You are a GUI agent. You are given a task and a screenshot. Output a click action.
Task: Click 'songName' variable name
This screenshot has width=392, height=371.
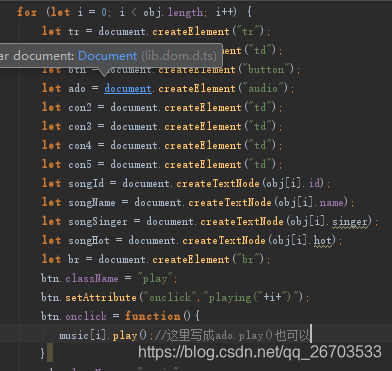click(92, 202)
